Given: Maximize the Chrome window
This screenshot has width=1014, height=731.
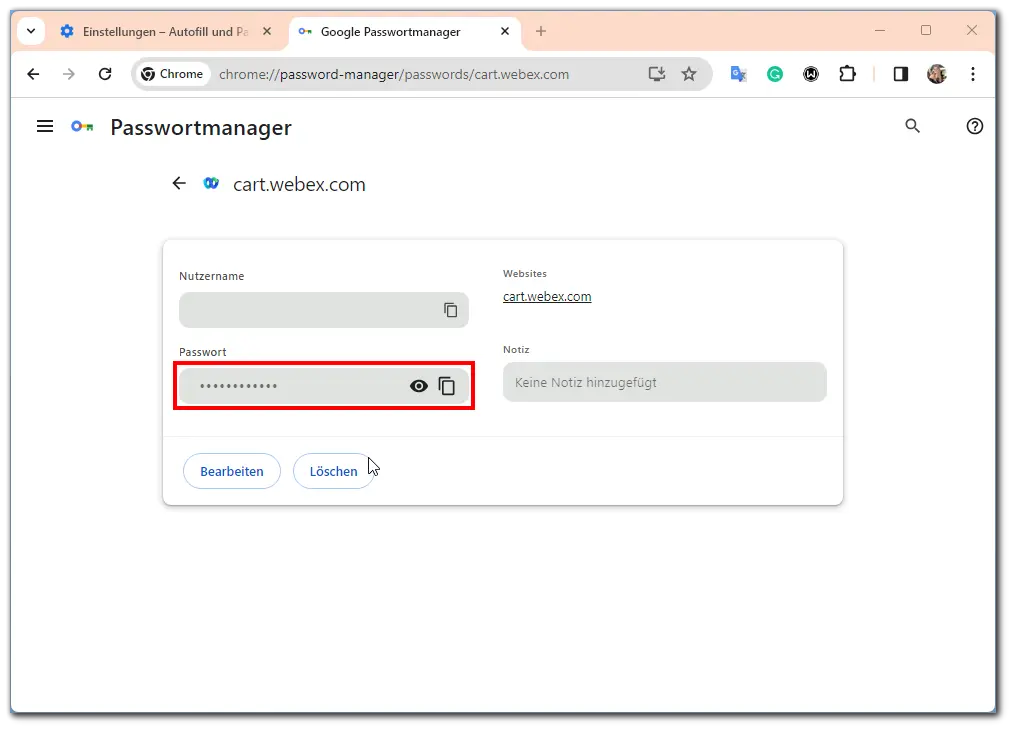Looking at the screenshot, I should pyautogui.click(x=926, y=30).
